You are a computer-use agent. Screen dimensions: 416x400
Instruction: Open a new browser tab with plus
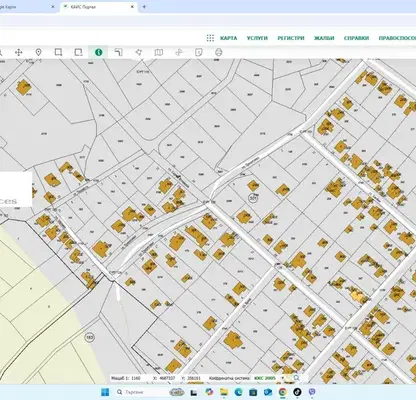coord(144,7)
